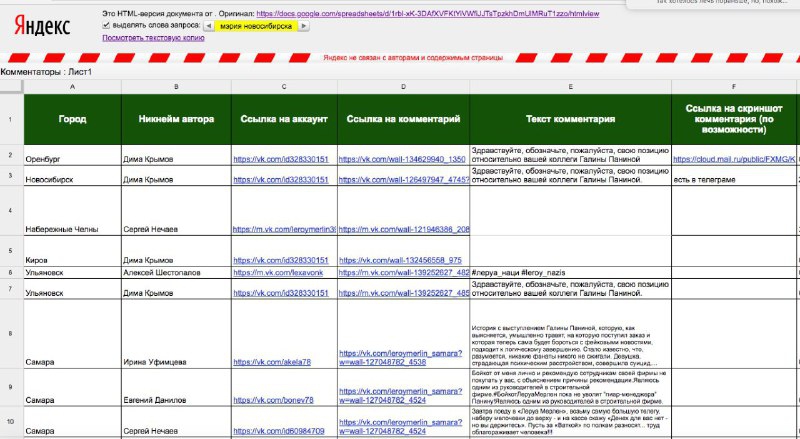The width and height of the screenshot is (800, 439).
Task: Click 'Ирина Уфимцева' nickname cell
Action: (x=176, y=334)
